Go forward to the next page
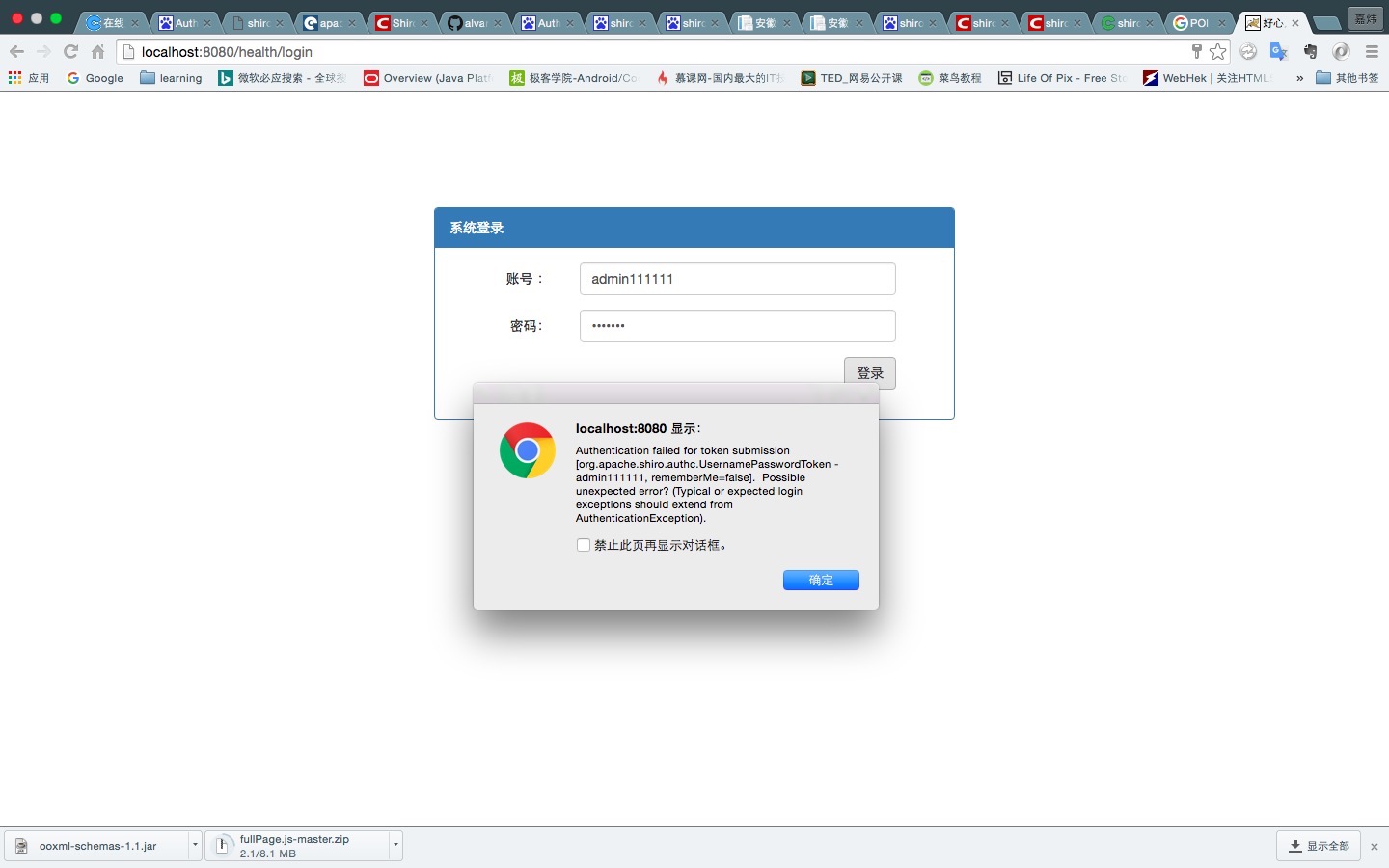The image size is (1389, 868). (43, 52)
